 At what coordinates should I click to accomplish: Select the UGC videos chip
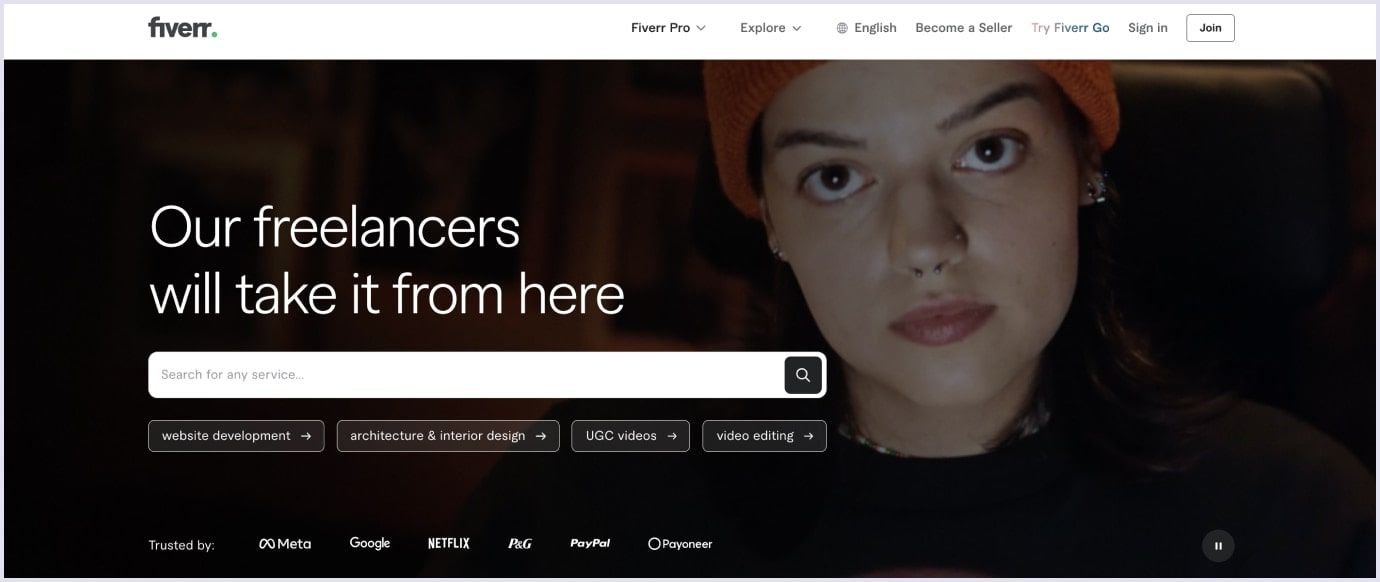tap(631, 436)
